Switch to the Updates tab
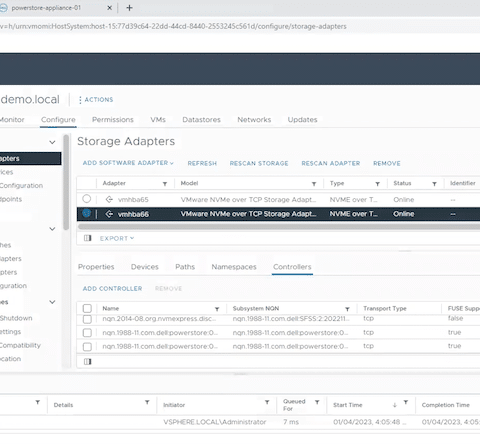 click(x=302, y=120)
